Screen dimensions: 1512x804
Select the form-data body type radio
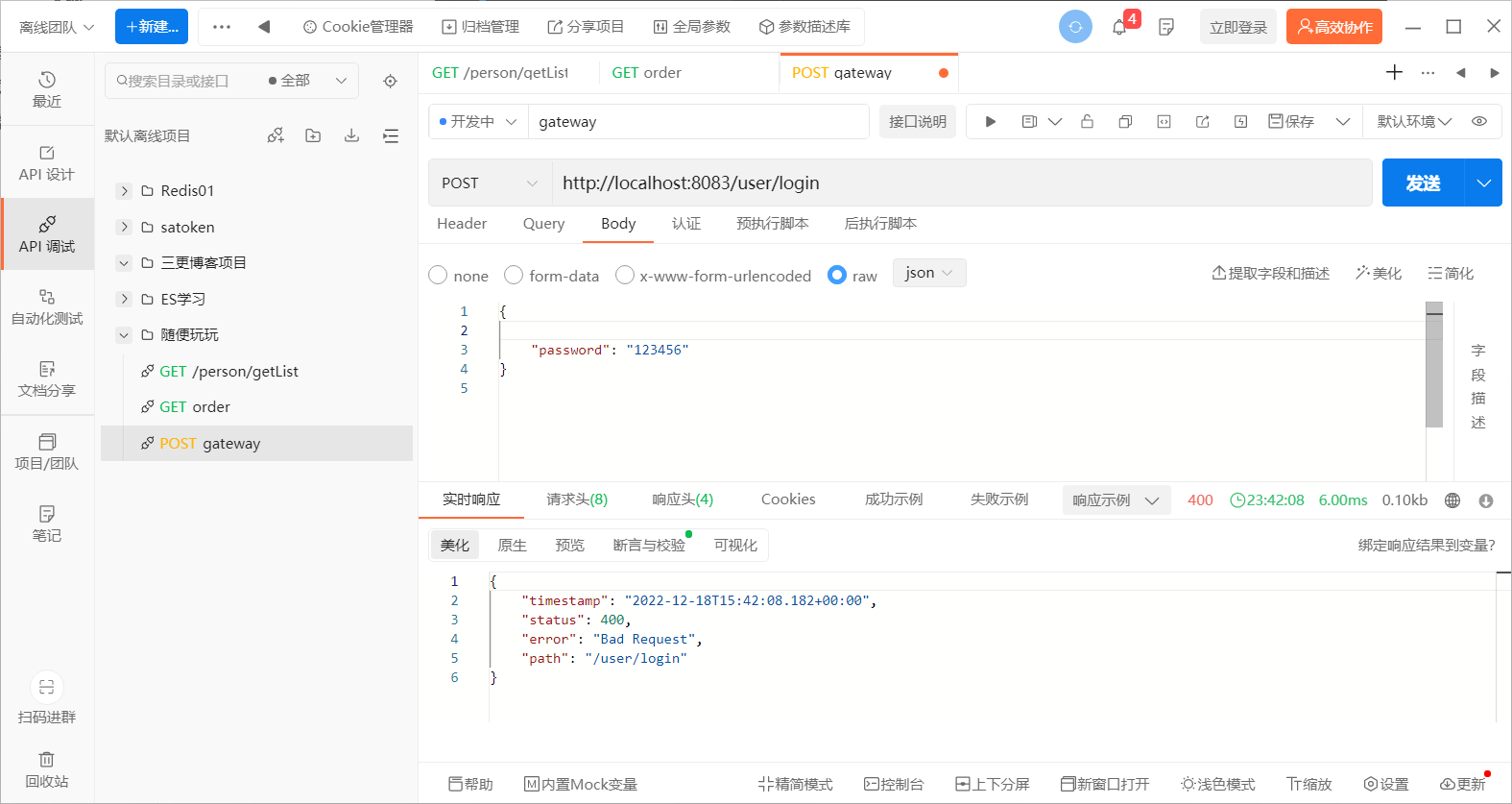pos(514,275)
